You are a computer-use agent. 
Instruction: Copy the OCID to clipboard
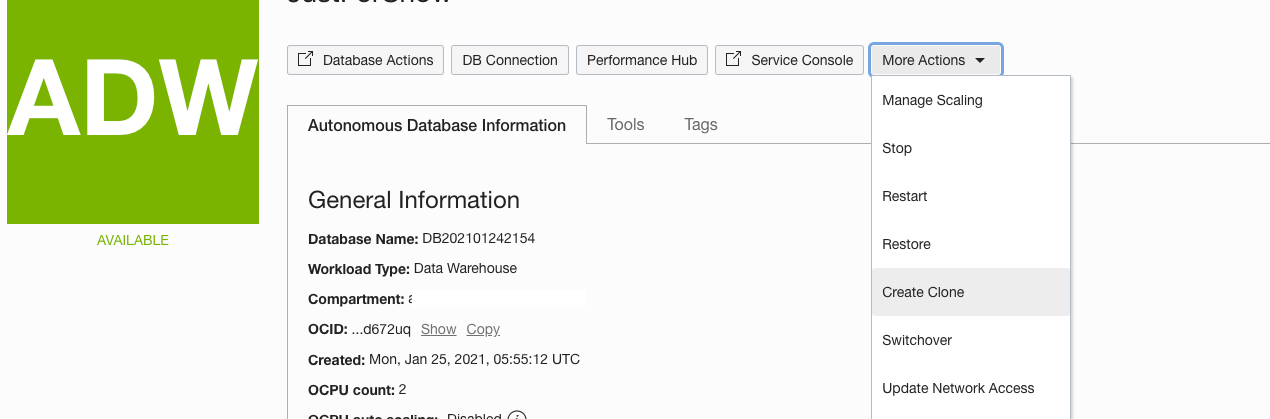483,329
